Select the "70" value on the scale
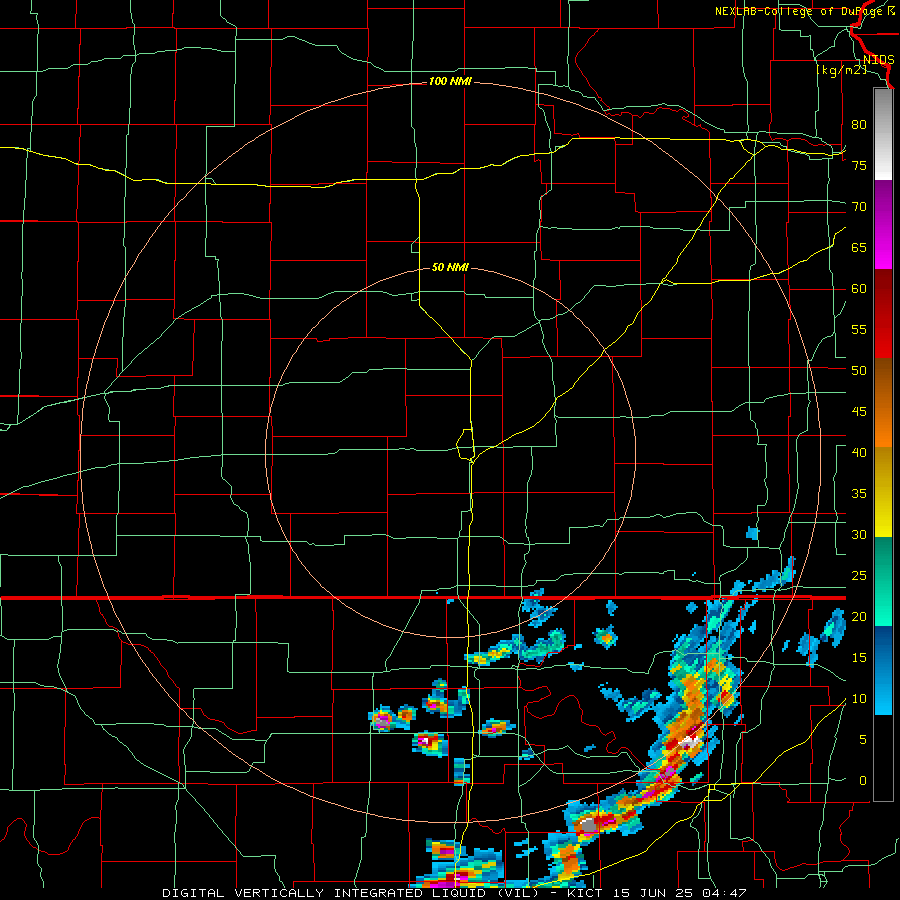Screen dimensions: 900x900 pos(859,207)
